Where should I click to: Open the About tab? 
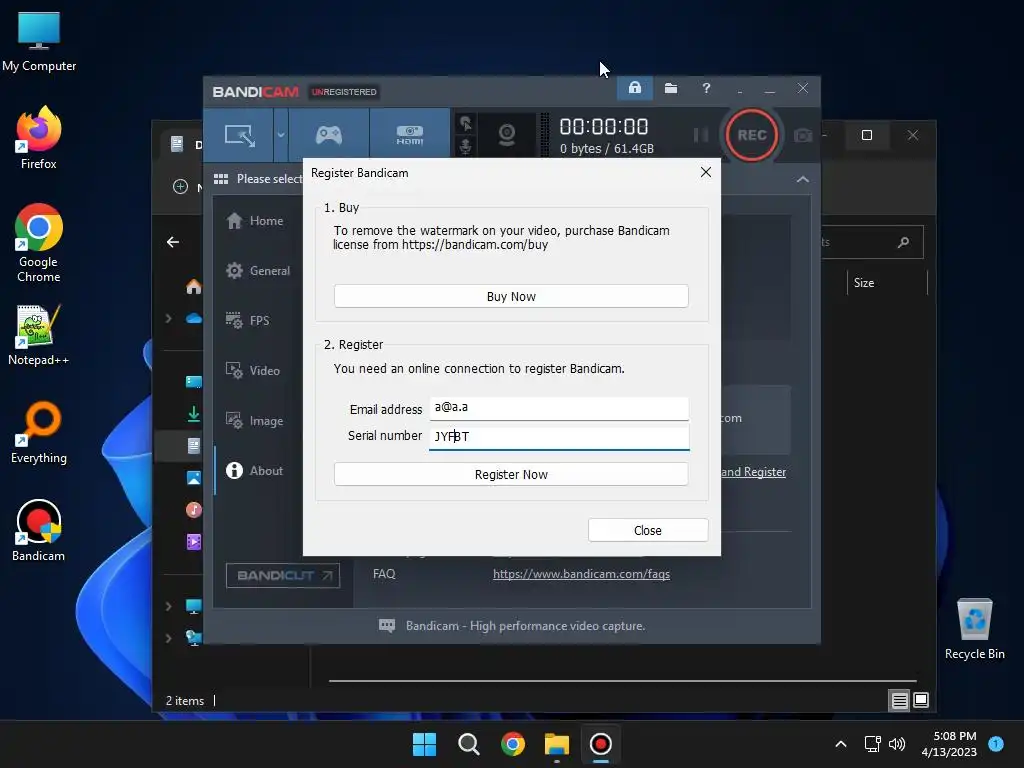pos(254,470)
